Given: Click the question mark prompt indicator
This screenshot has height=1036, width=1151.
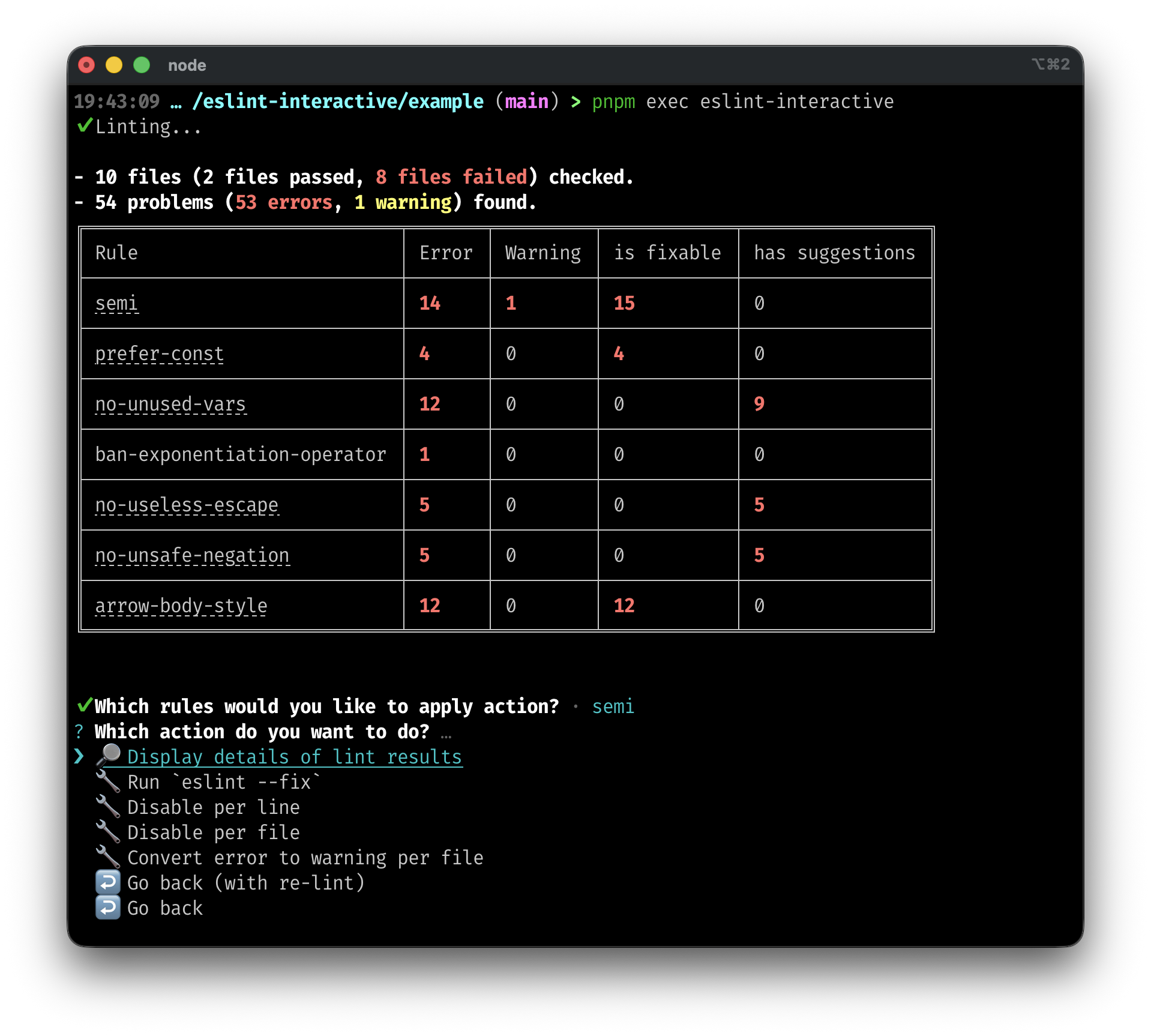Looking at the screenshot, I should pyautogui.click(x=79, y=731).
